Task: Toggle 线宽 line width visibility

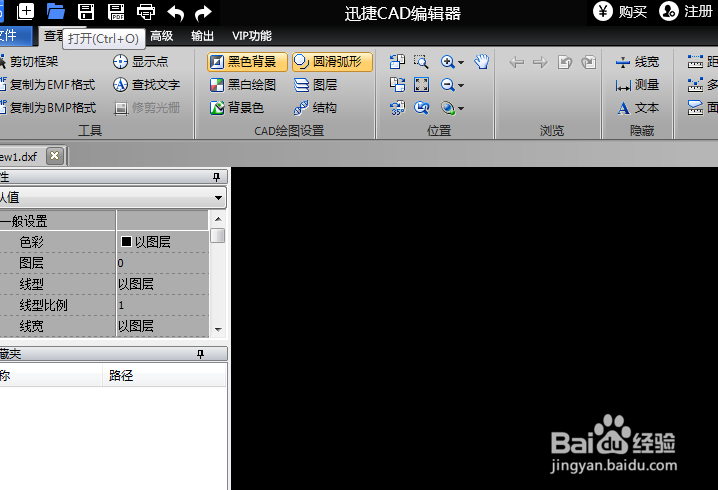Action: point(637,62)
